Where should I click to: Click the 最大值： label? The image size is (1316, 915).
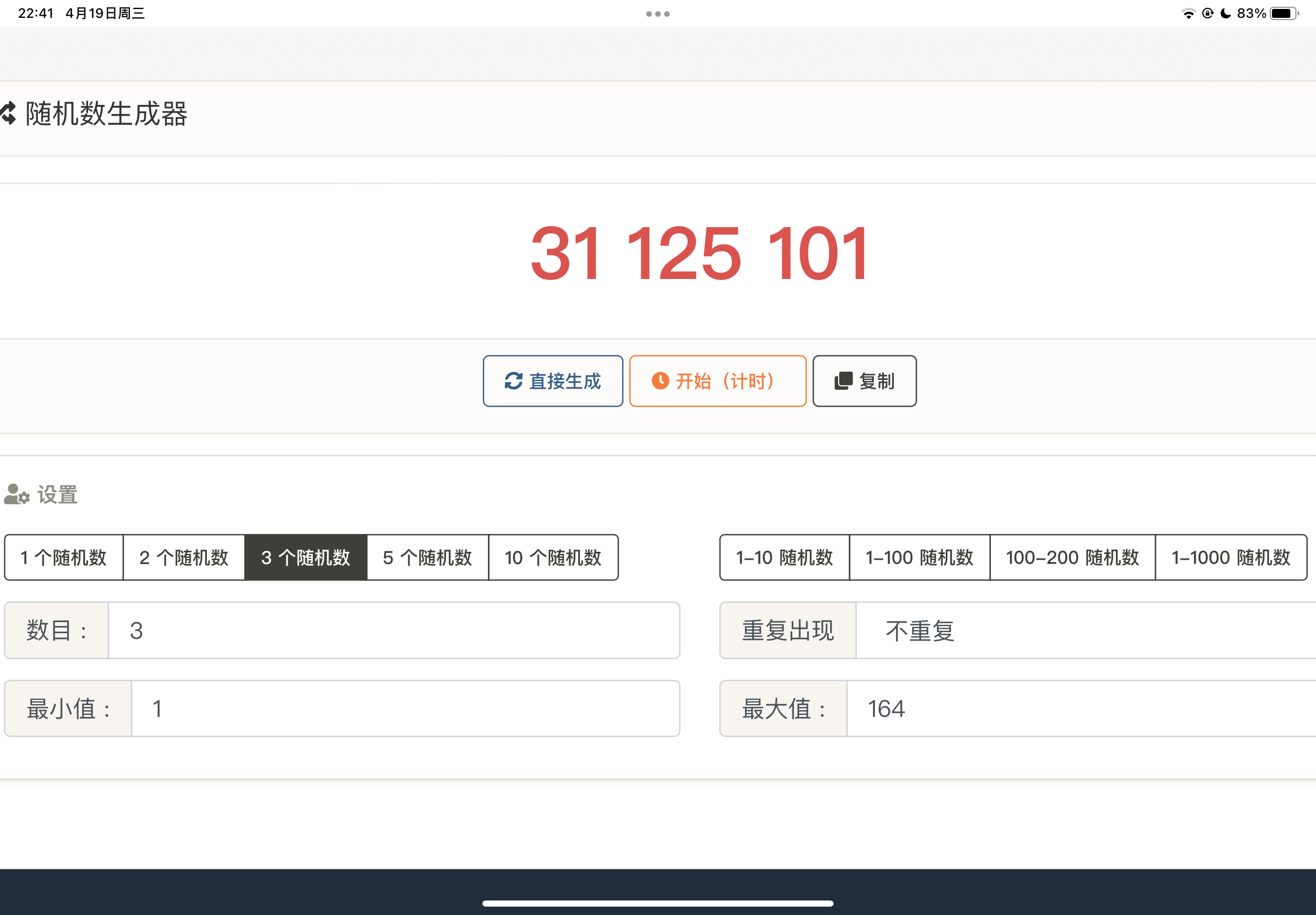click(783, 709)
